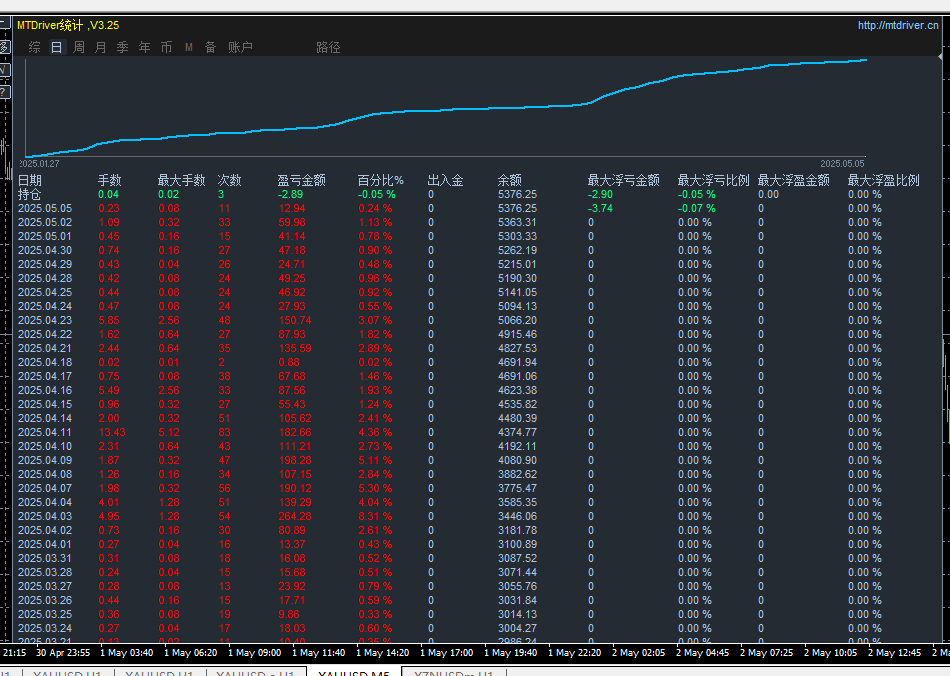Open the 账户 account tab
Viewport: 950px width, 676px height.
[240, 47]
